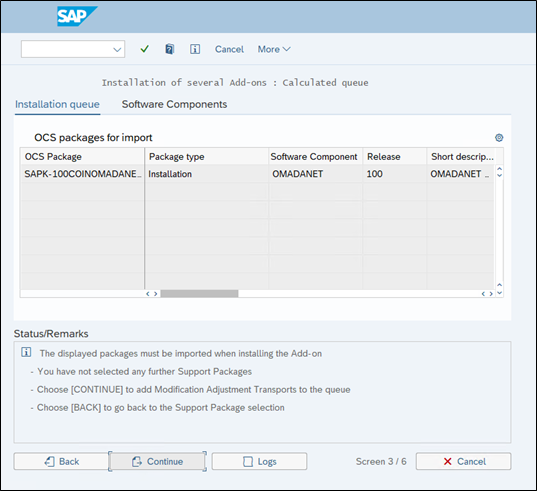Expand the command field dropdown arrow

(x=117, y=49)
